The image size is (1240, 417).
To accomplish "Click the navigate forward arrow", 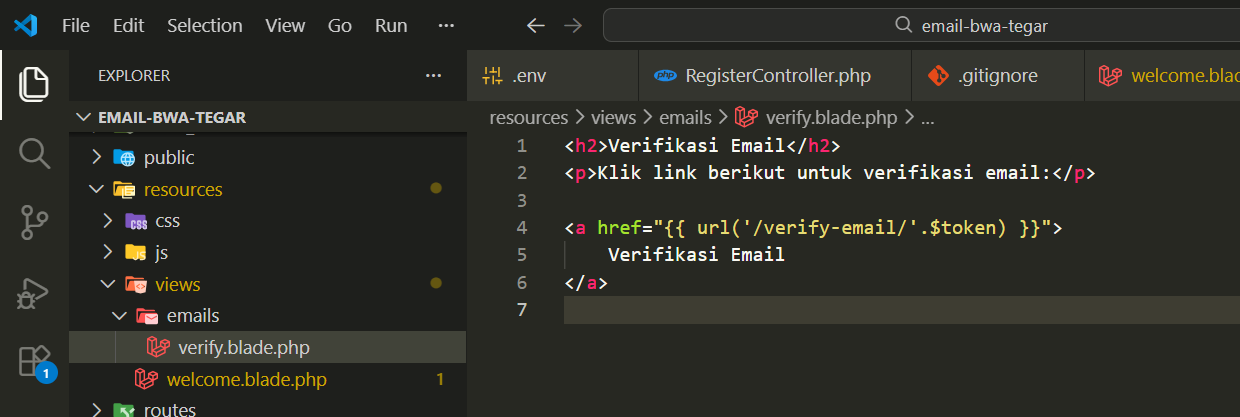I will click(x=573, y=26).
